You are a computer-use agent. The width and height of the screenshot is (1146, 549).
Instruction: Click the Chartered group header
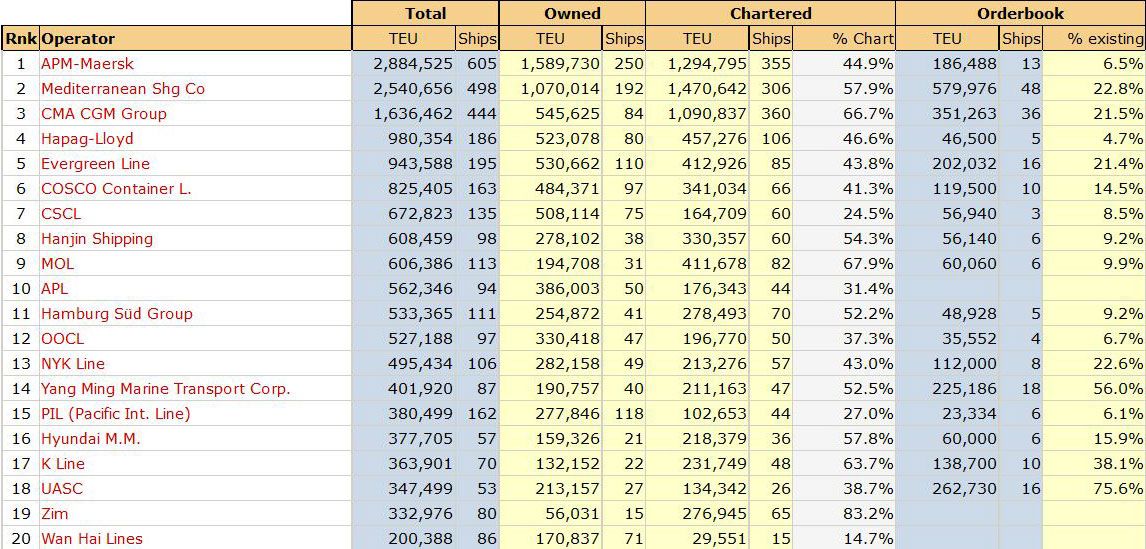pyautogui.click(x=770, y=13)
